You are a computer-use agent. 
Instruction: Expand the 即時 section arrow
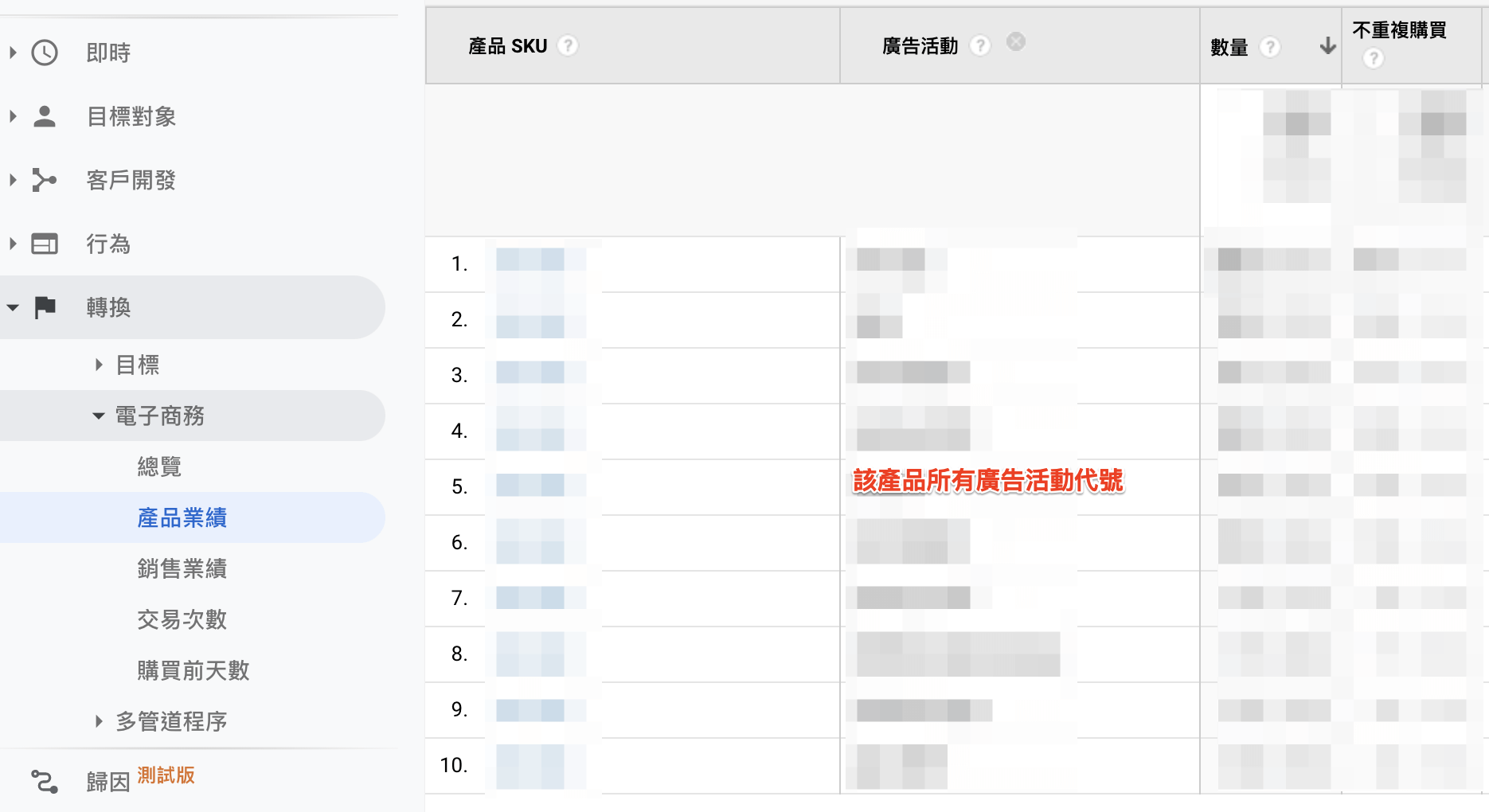pos(13,53)
